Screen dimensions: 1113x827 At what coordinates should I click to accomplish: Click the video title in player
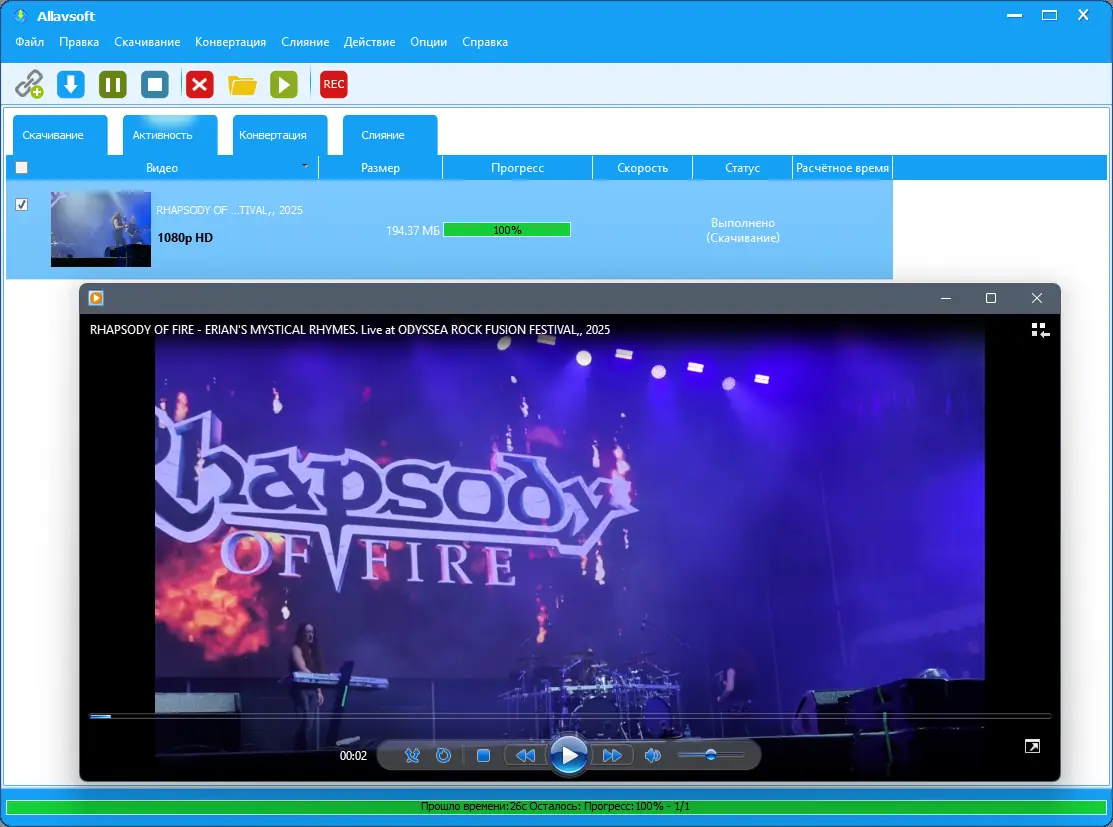pos(350,329)
